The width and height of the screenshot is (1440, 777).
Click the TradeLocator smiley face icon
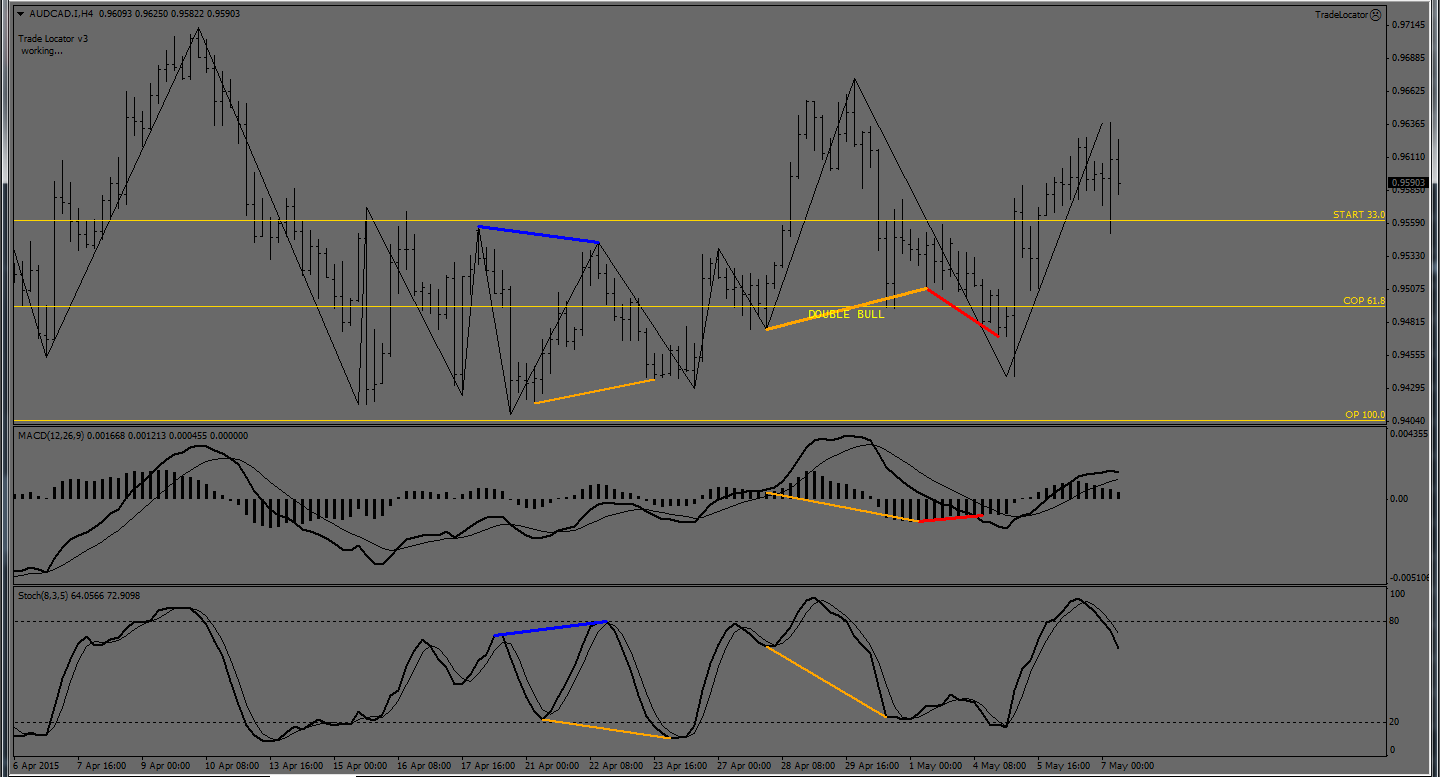1375,15
